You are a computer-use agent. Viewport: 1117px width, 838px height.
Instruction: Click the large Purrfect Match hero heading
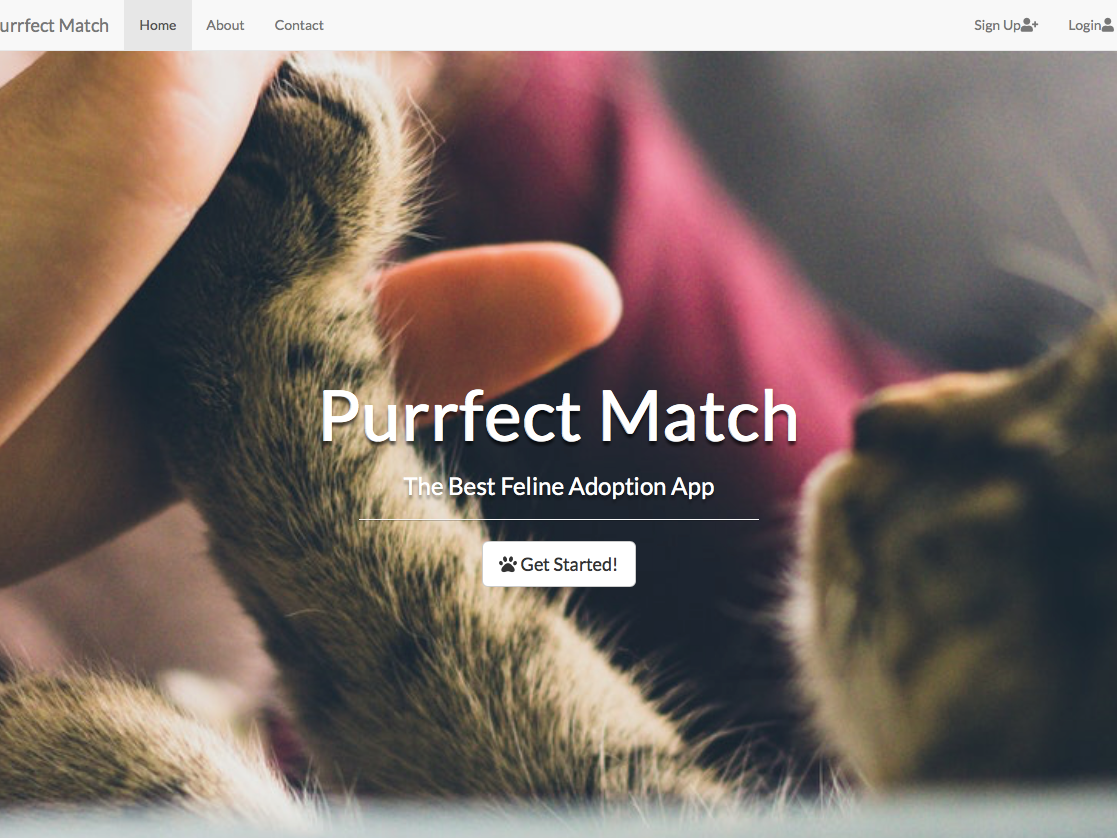[x=559, y=416]
